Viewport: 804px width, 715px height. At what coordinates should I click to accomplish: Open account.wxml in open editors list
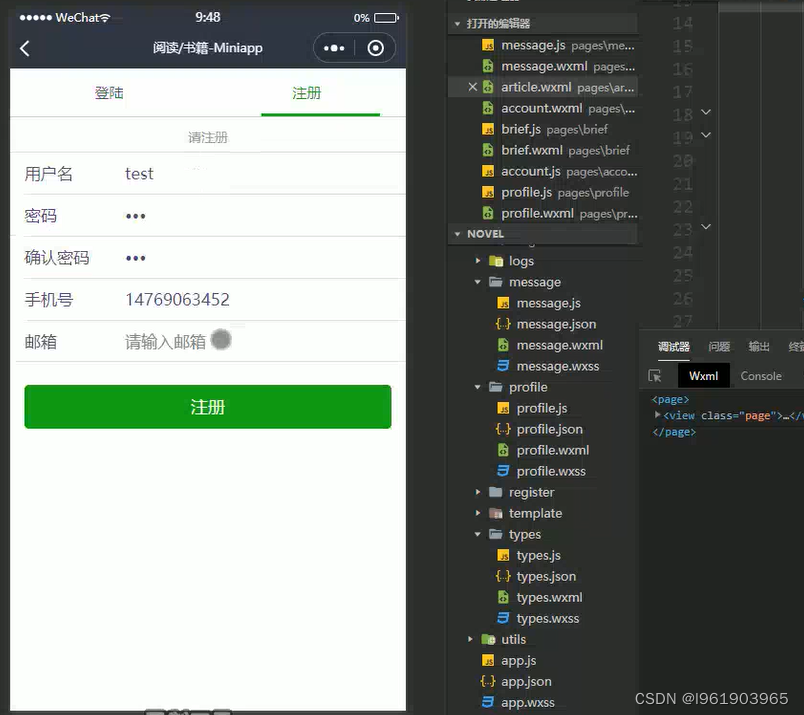point(558,108)
